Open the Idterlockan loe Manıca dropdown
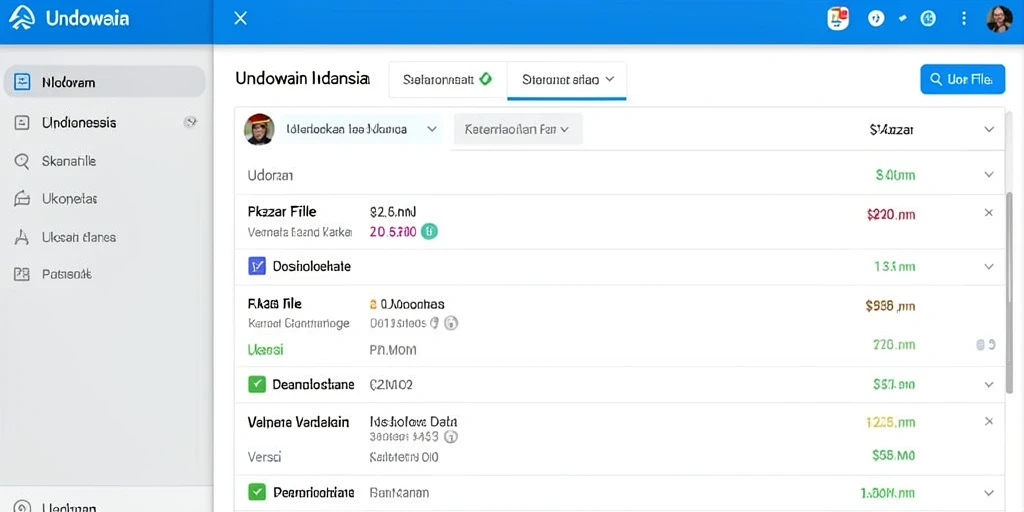The width and height of the screenshot is (1024, 512). pos(361,129)
